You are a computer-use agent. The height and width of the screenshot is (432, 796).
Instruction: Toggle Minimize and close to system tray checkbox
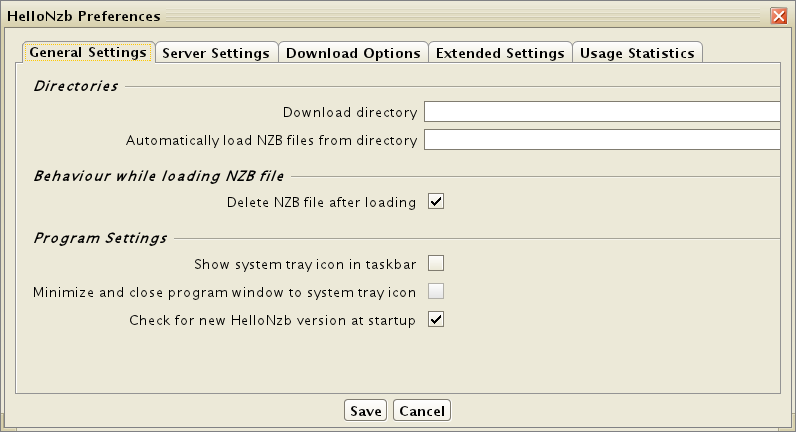pos(436,291)
